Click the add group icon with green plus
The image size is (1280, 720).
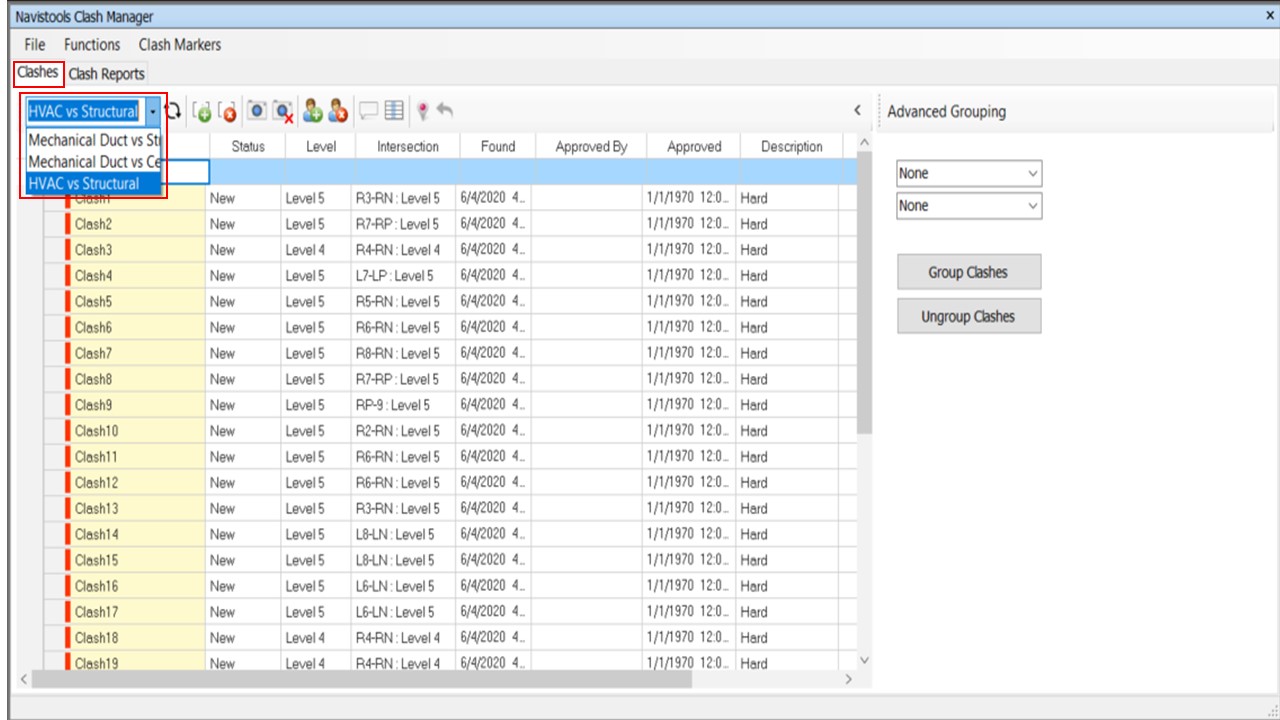[x=201, y=111]
